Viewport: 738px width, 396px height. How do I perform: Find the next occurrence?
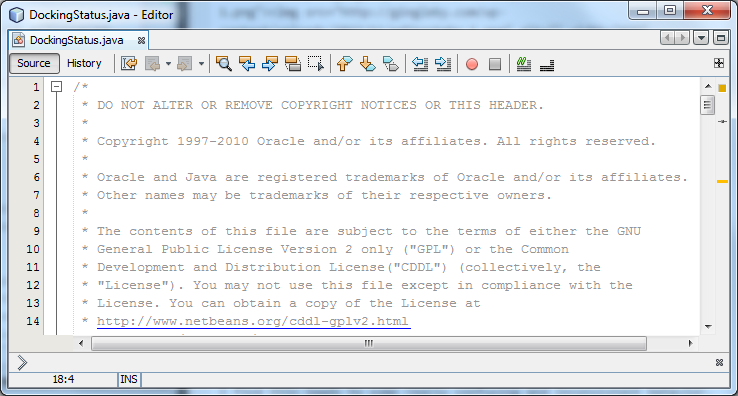point(270,63)
